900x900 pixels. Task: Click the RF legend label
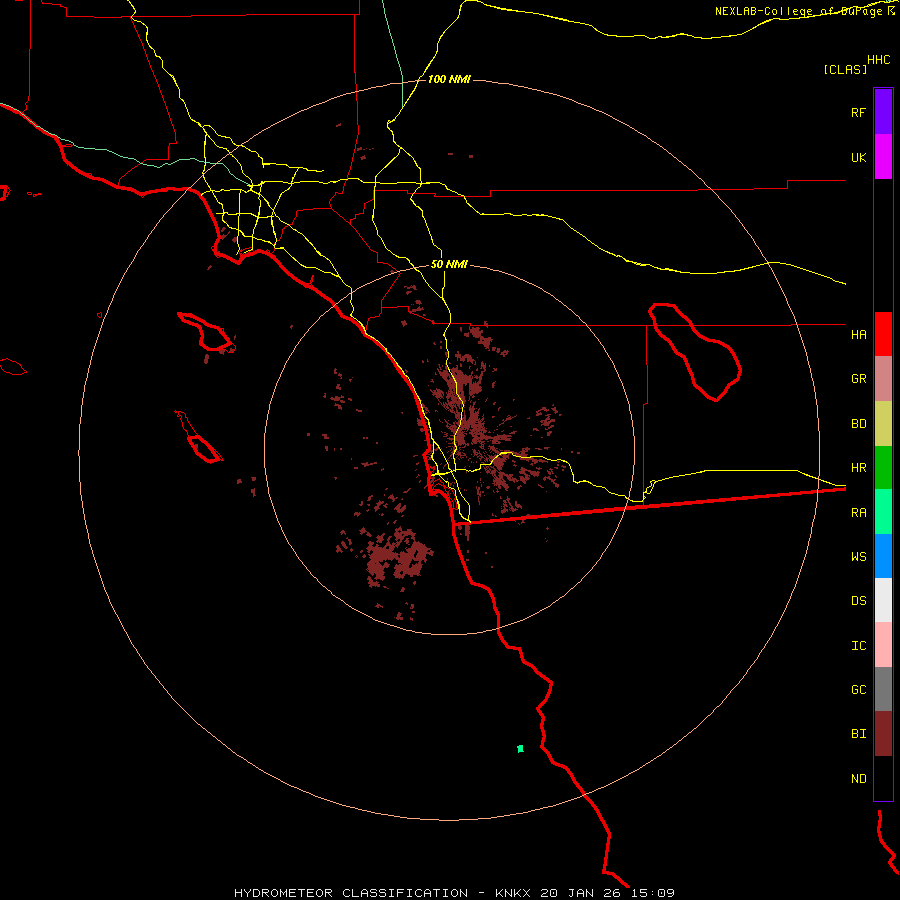(858, 112)
